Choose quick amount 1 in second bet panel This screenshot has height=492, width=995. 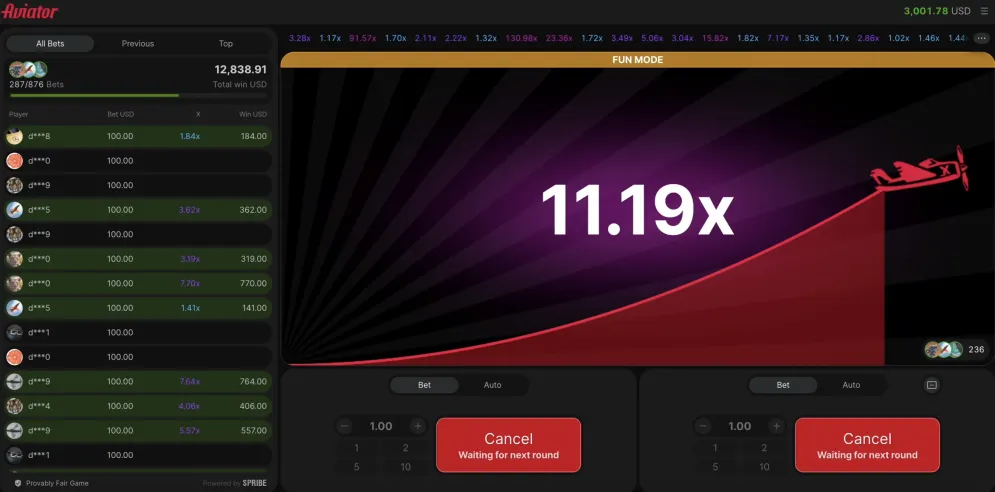point(715,448)
